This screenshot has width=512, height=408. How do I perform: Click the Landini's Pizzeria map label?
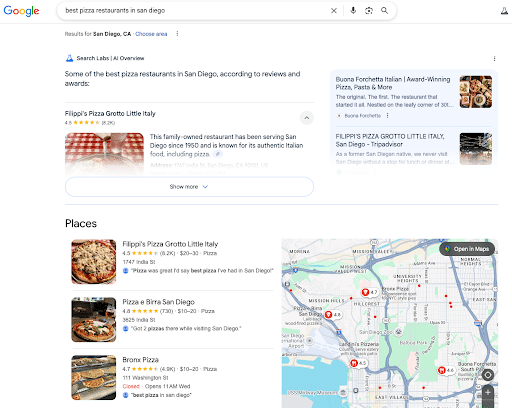359,344
